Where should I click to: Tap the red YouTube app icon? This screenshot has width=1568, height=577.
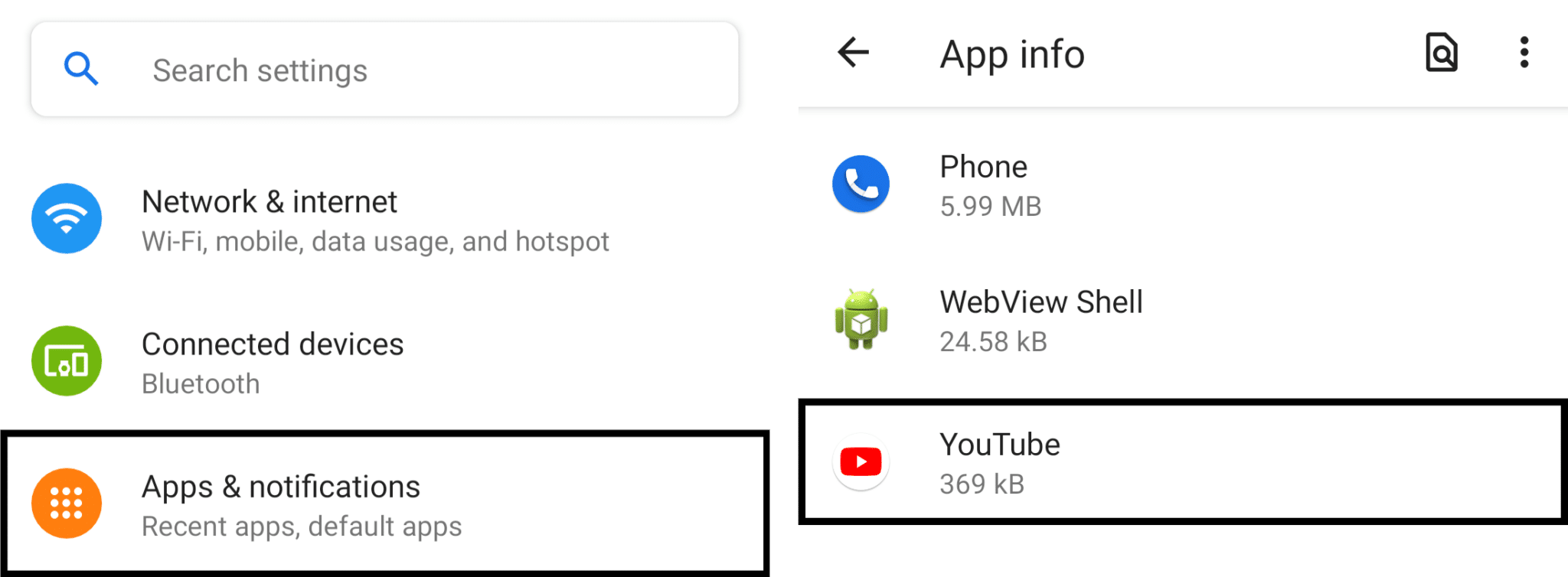point(861,462)
